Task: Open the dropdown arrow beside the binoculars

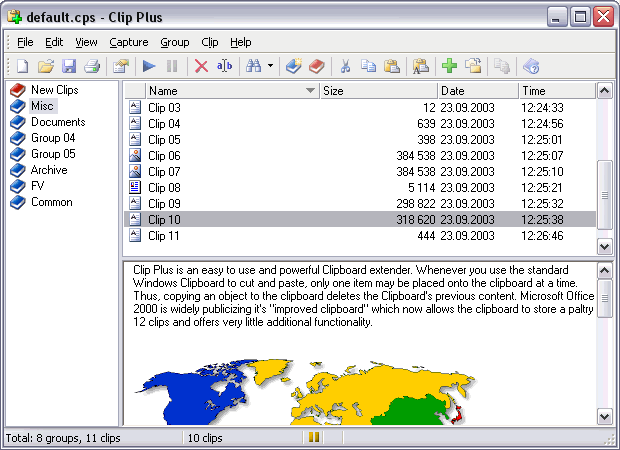Action: tap(270, 66)
